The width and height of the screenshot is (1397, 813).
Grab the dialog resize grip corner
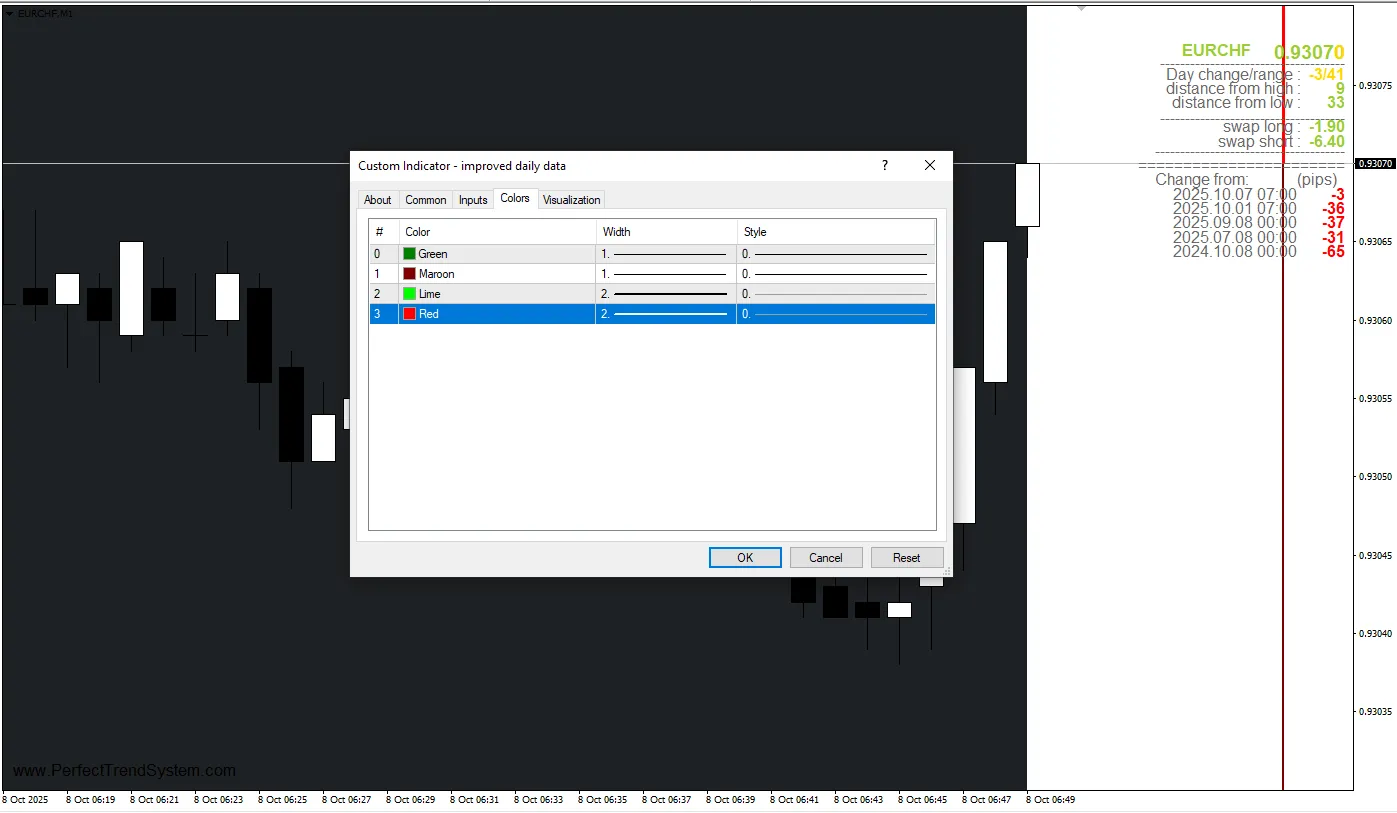pyautogui.click(x=946, y=571)
